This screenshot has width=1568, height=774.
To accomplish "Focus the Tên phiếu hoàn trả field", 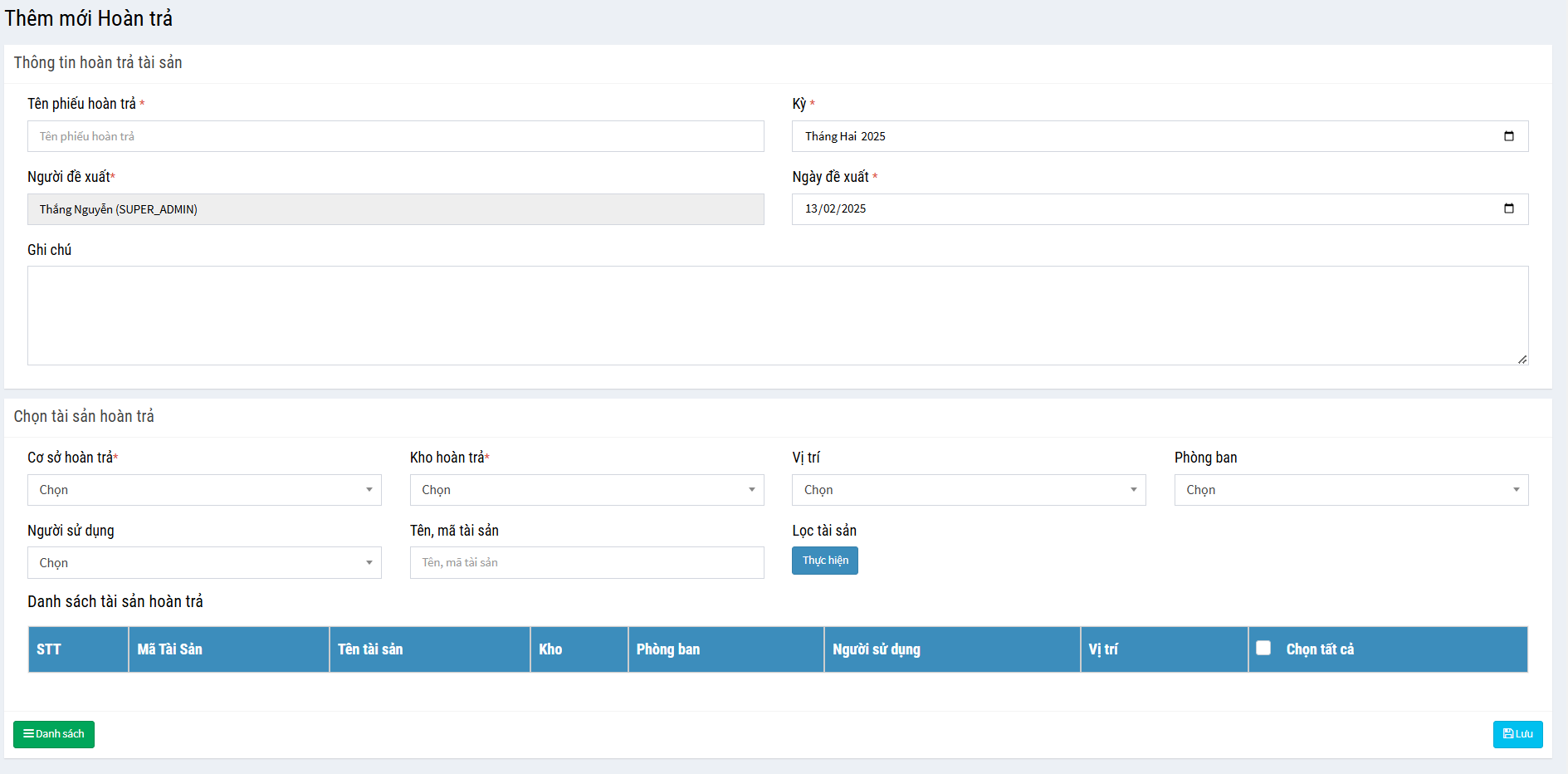I will [x=395, y=136].
